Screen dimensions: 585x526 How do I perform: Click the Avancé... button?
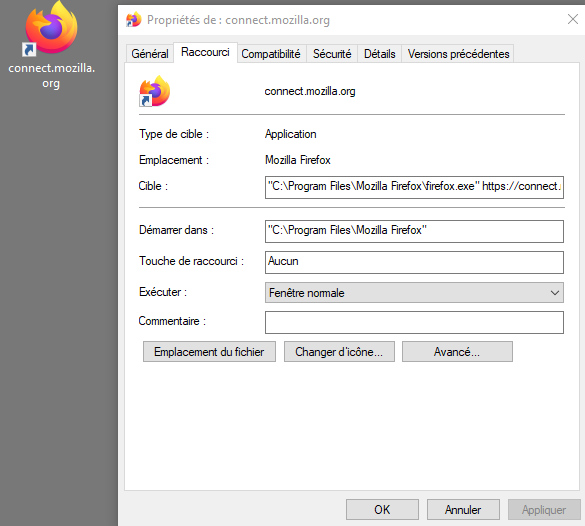pos(457,351)
